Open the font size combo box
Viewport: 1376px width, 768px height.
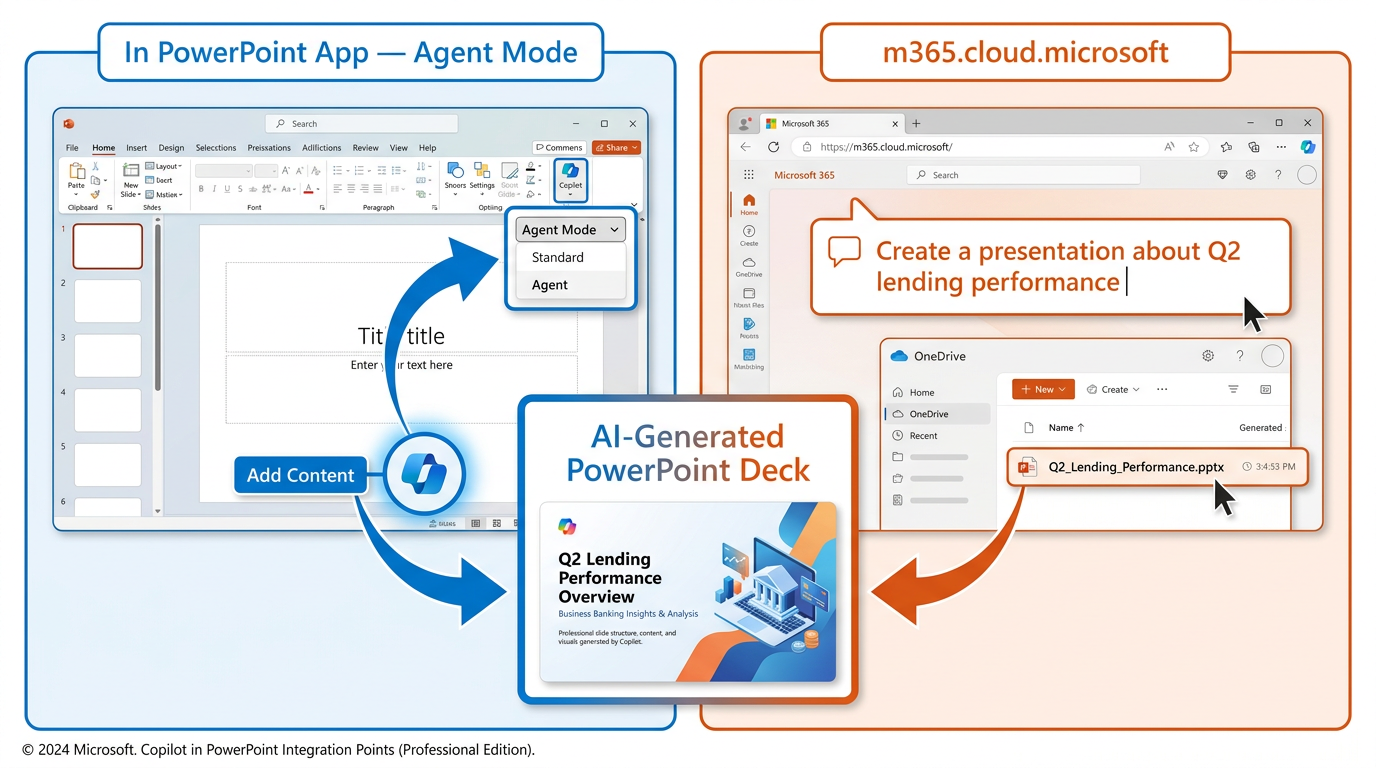[266, 171]
